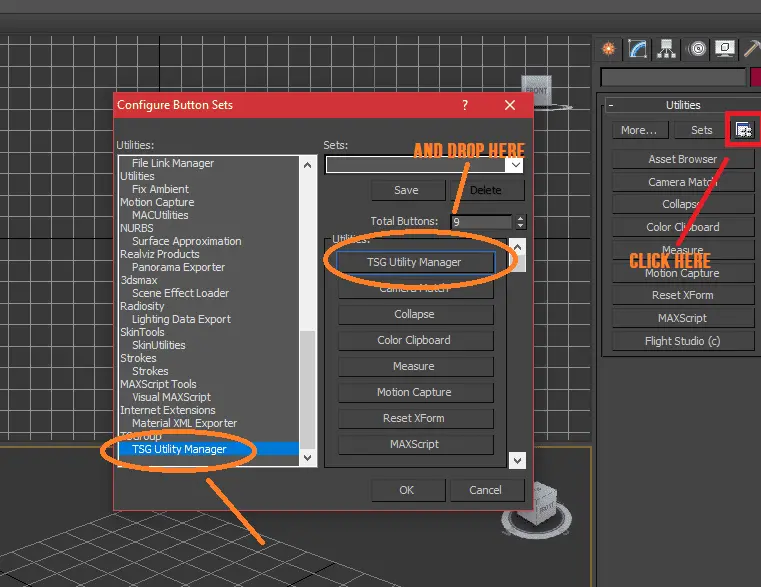Select the indented Strokes entry
The height and width of the screenshot is (587, 761).
(x=150, y=371)
